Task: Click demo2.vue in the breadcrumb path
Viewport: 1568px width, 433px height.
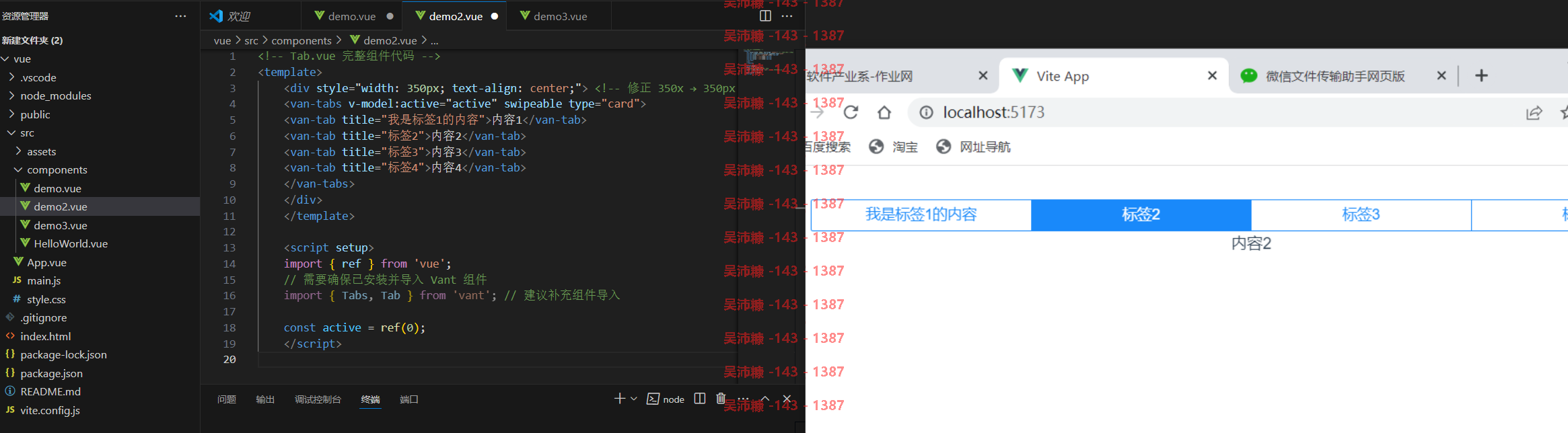Action: coord(390,40)
